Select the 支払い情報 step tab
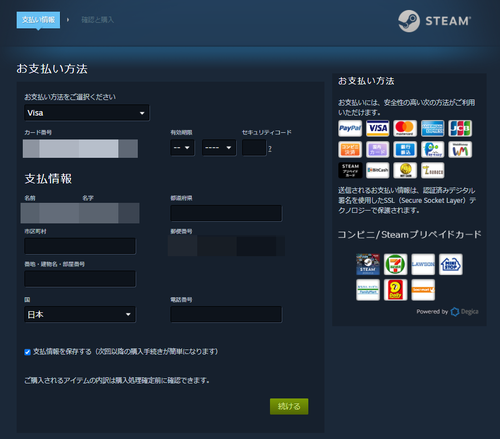500x439 pixels. (38, 20)
